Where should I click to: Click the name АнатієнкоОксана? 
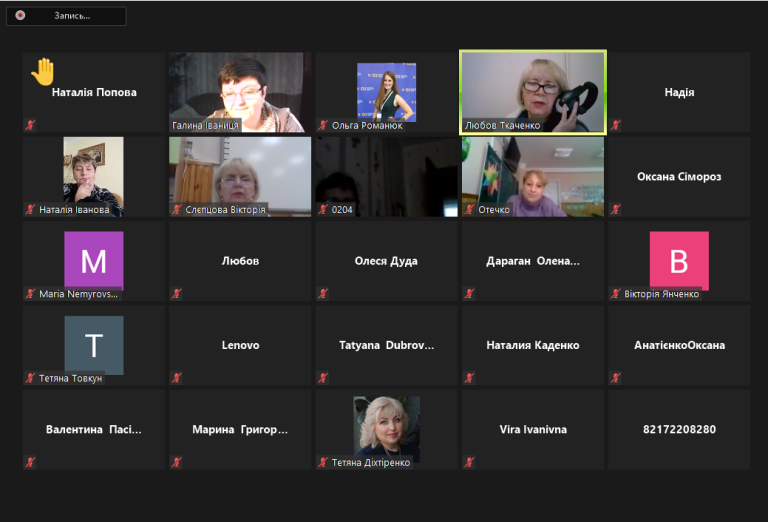click(679, 345)
